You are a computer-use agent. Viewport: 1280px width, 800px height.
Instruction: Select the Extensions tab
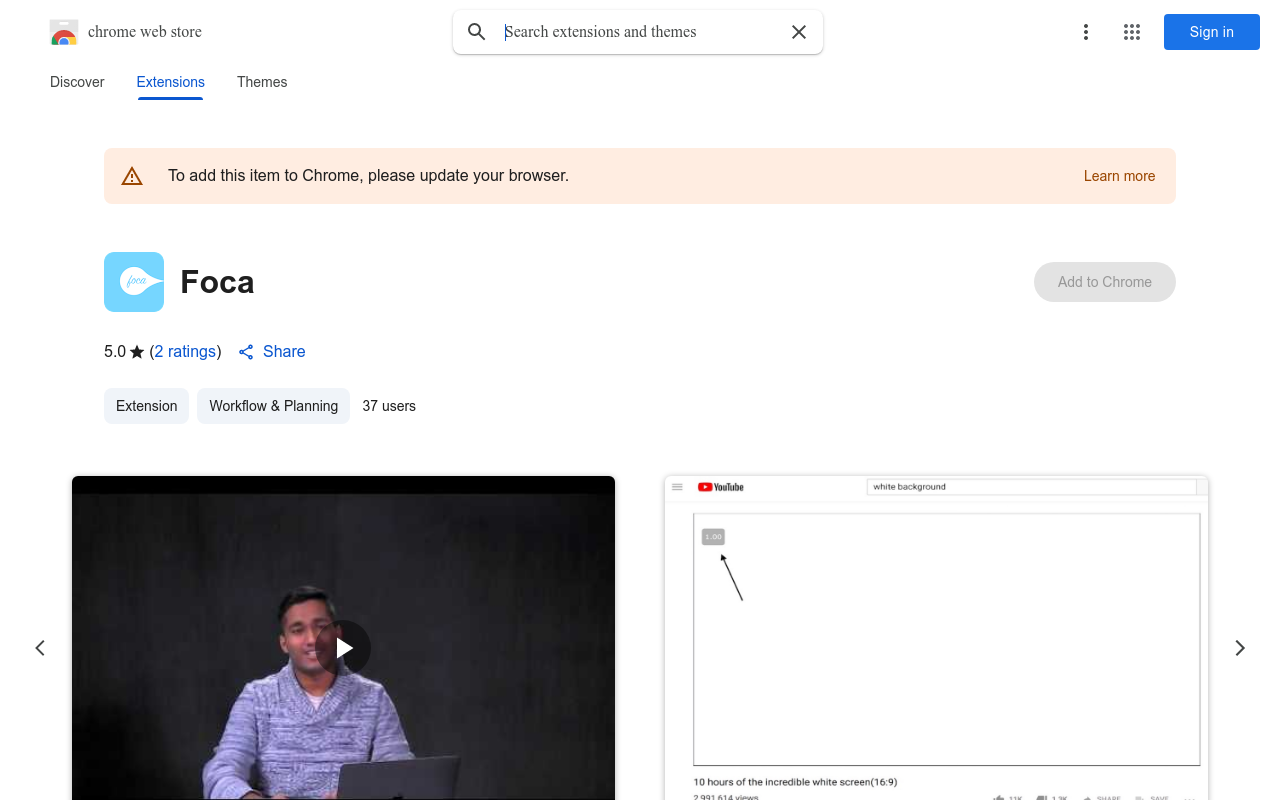point(171,82)
